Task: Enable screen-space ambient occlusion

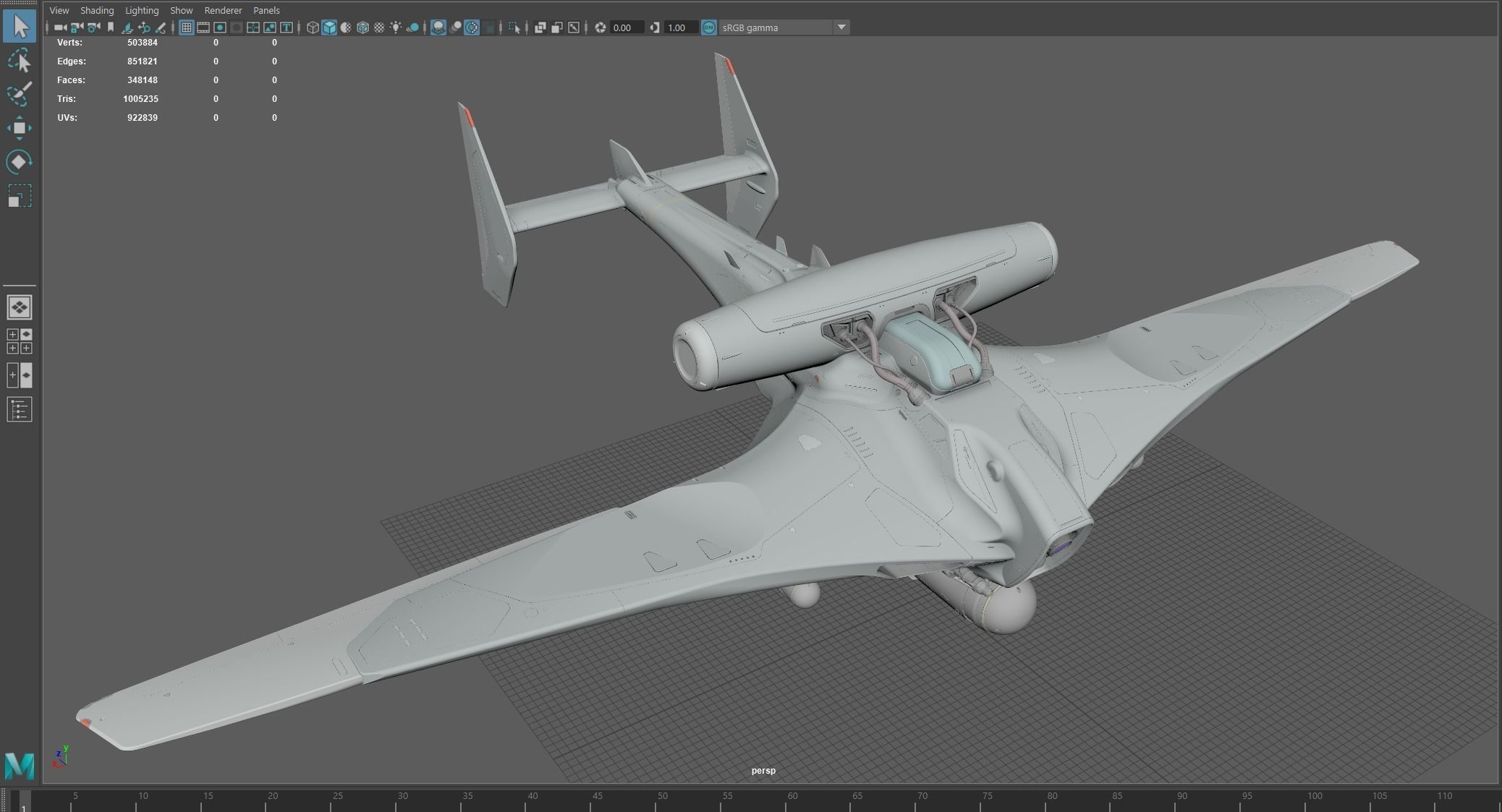Action: (x=438, y=27)
